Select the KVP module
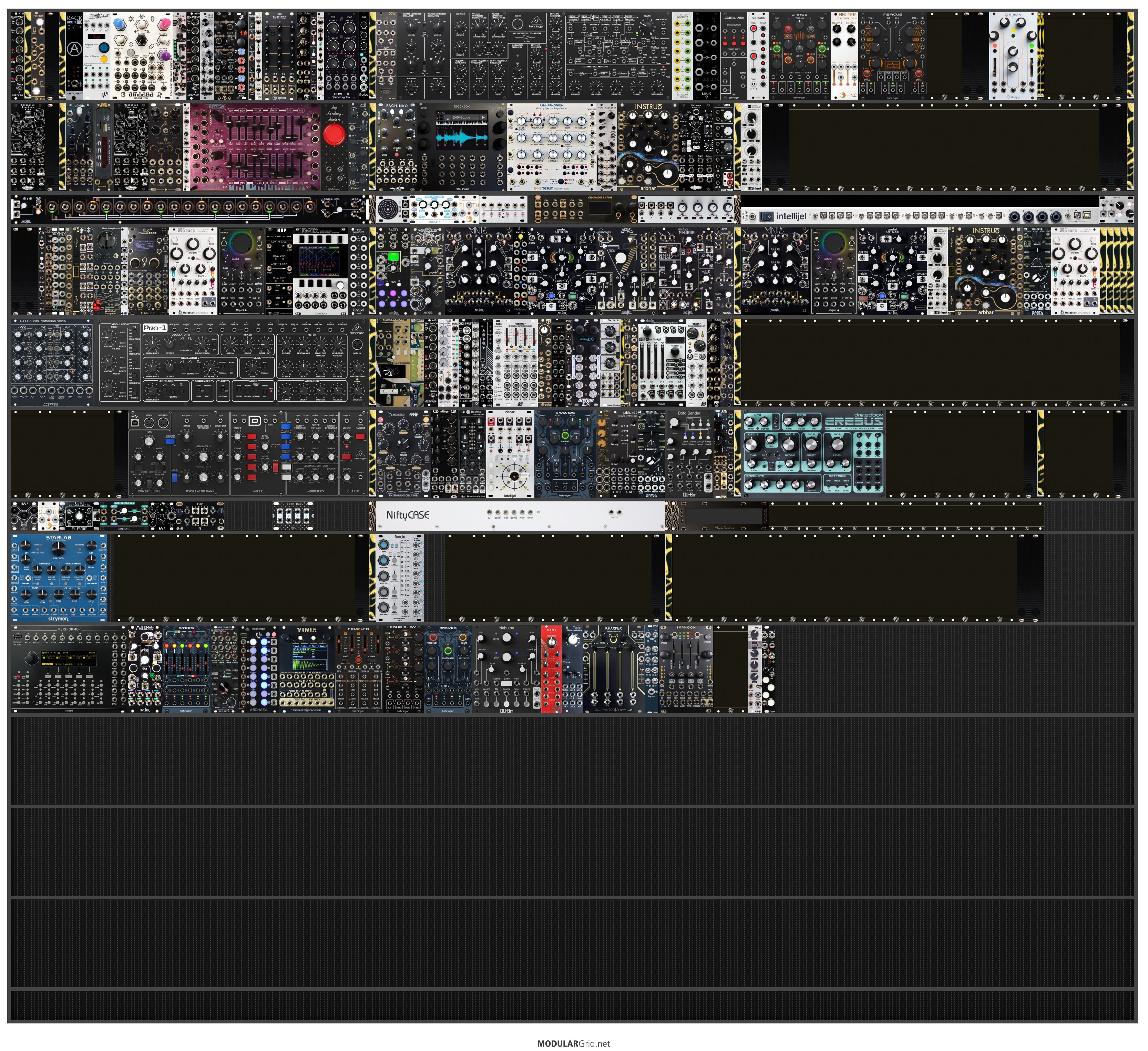 click(279, 271)
